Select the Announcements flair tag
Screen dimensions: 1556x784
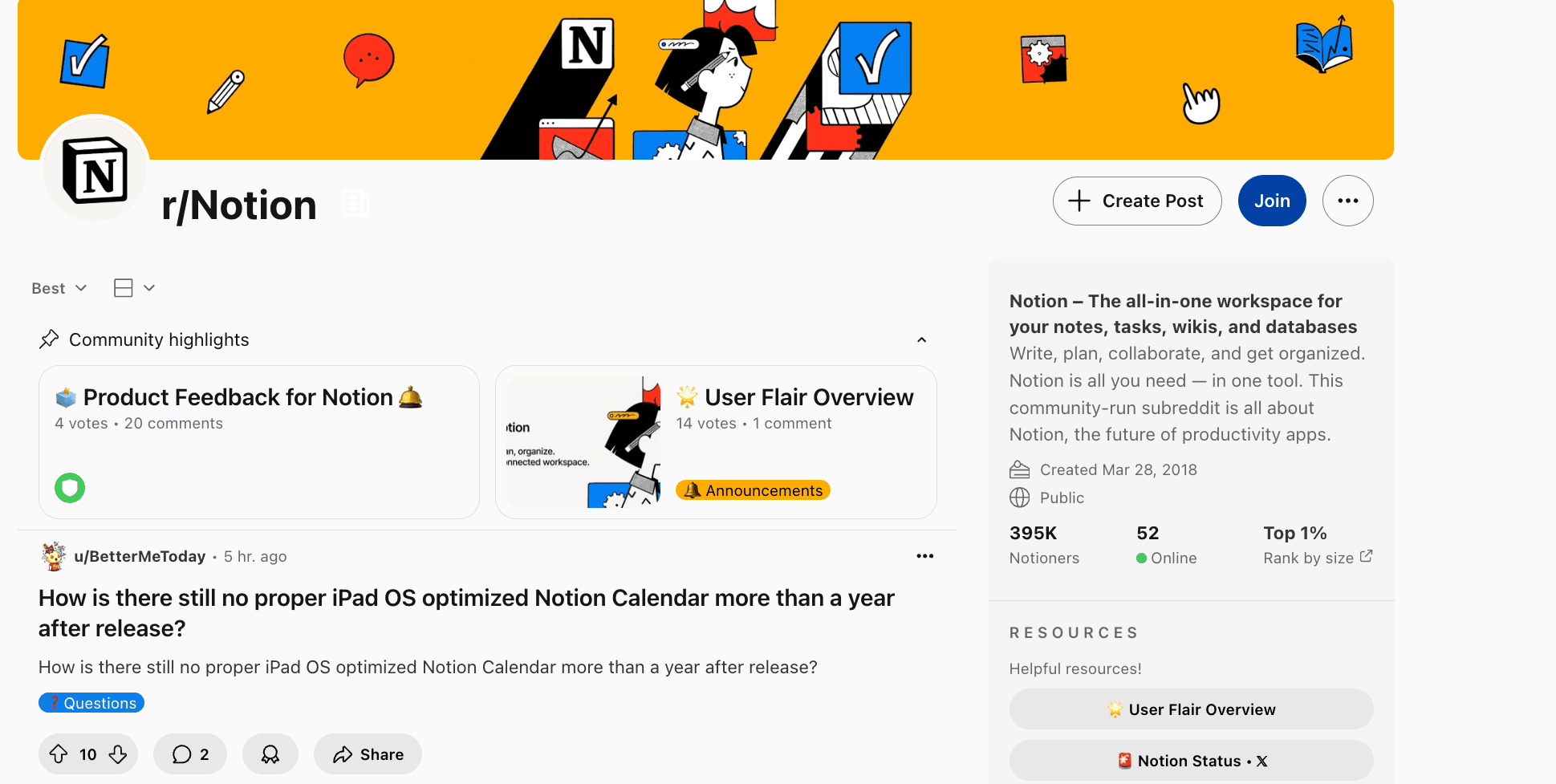pos(753,490)
